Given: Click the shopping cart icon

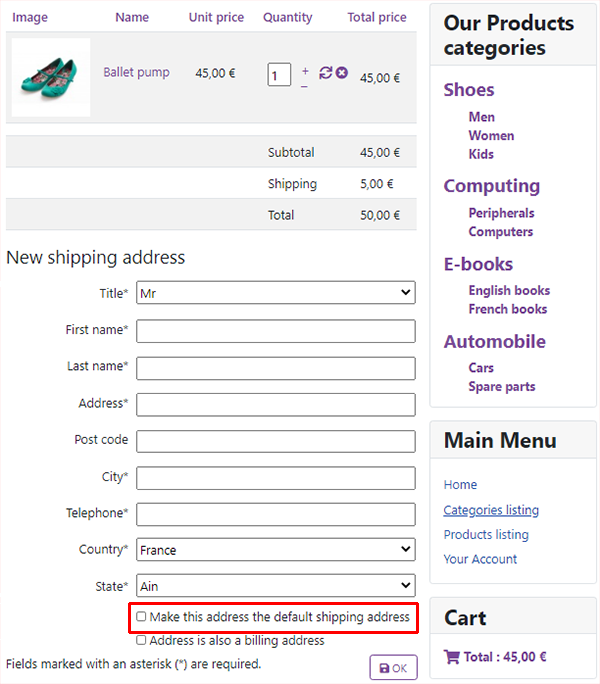Looking at the screenshot, I should [452, 657].
